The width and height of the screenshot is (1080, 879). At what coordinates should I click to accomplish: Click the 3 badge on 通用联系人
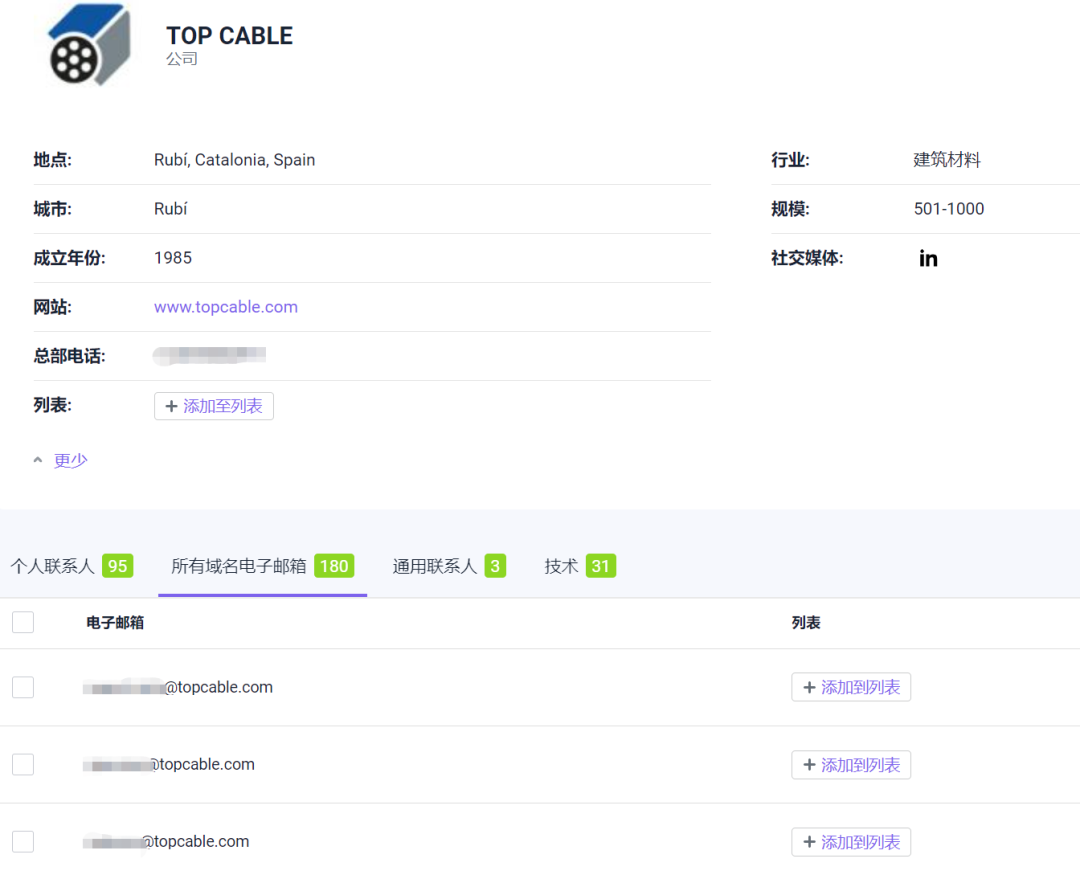(x=495, y=566)
